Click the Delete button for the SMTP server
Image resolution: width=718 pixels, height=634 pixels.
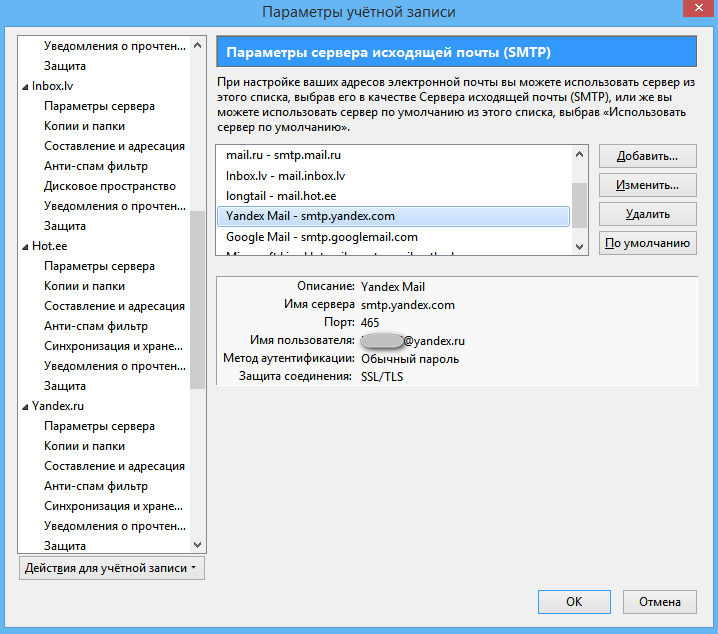click(647, 214)
